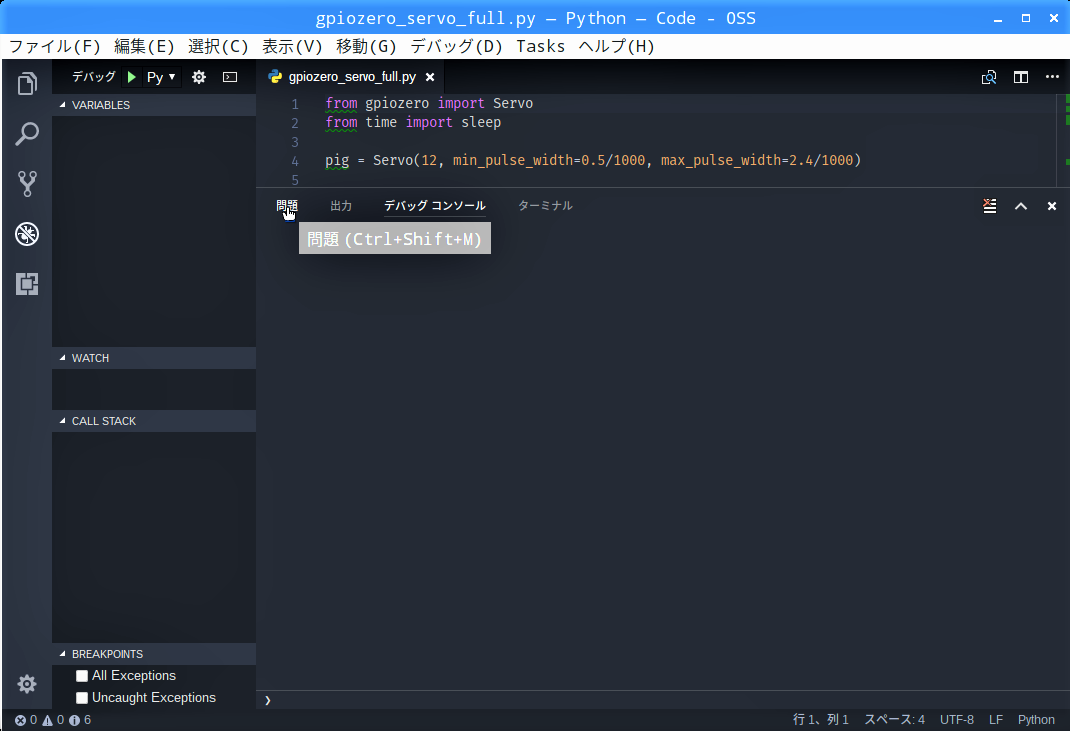Split the editor using top-right icon
The image size is (1070, 731).
click(x=1021, y=77)
